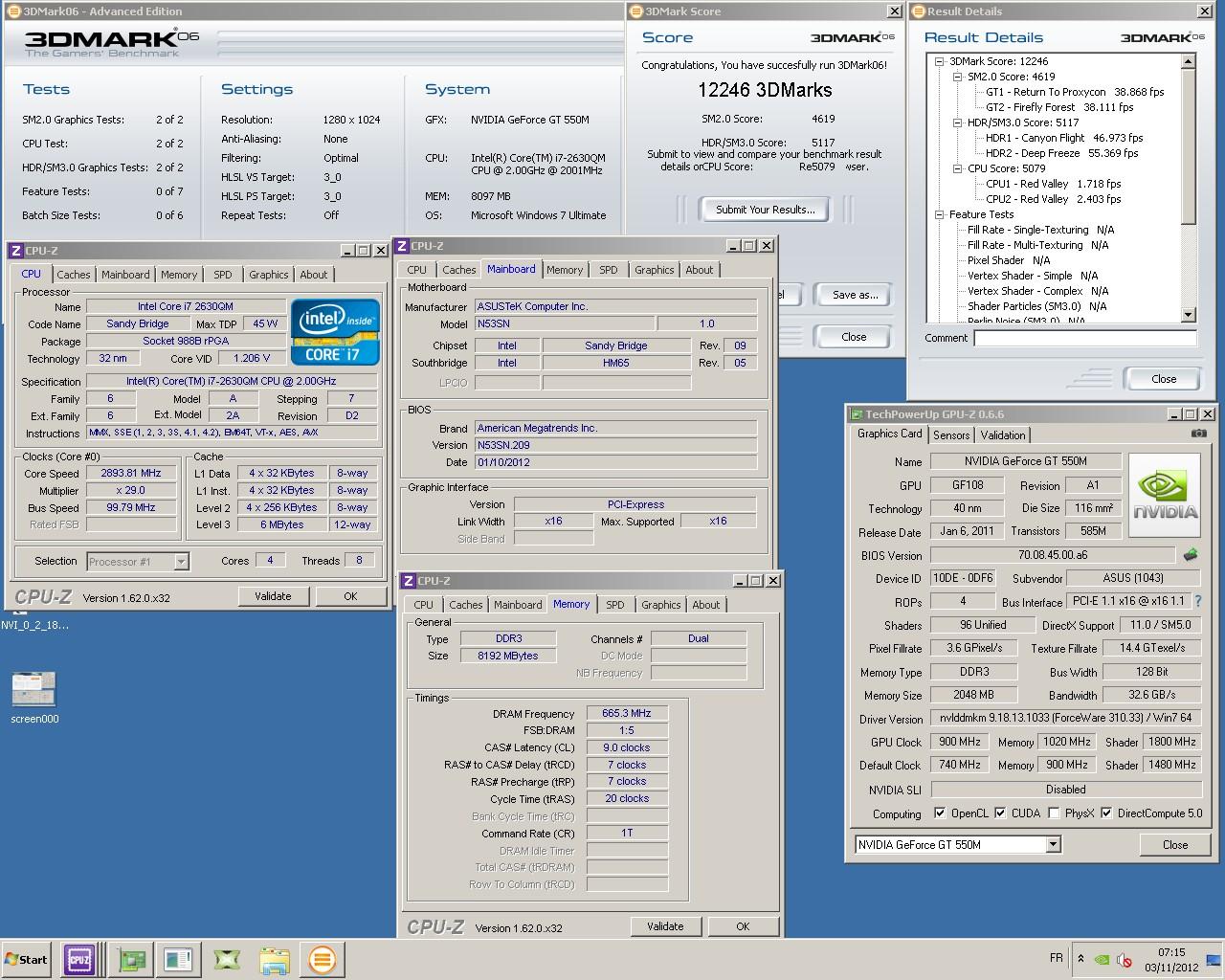
Task: Click the Save as... button
Action: click(x=855, y=295)
